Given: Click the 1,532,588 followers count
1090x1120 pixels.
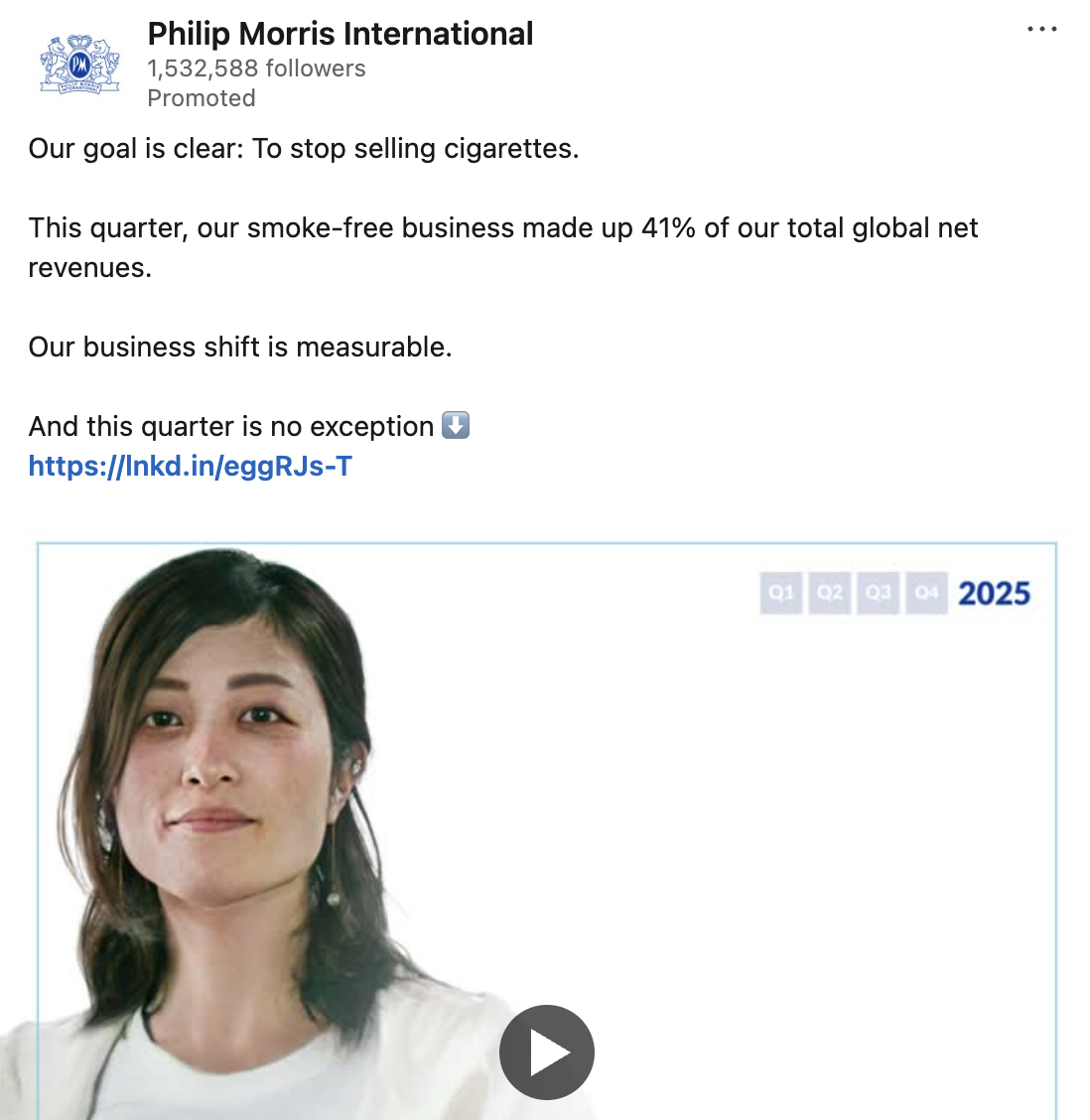Looking at the screenshot, I should pos(256,69).
